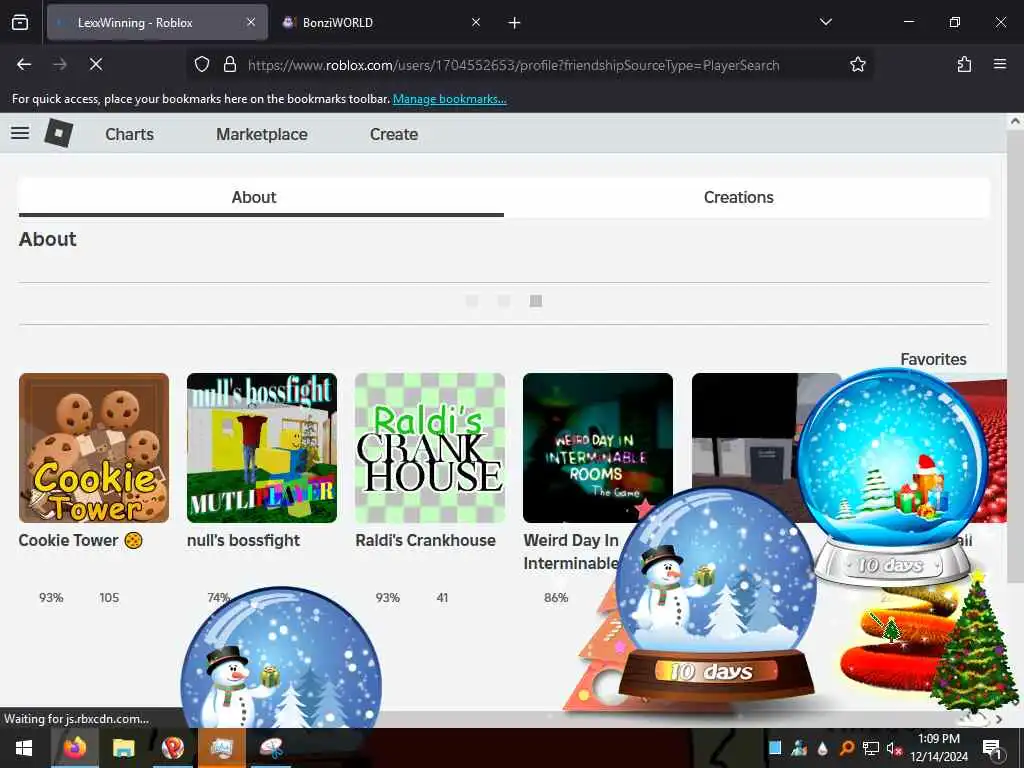Image resolution: width=1024 pixels, height=768 pixels.
Task: Click the Roblox logo home icon
Action: click(x=58, y=133)
